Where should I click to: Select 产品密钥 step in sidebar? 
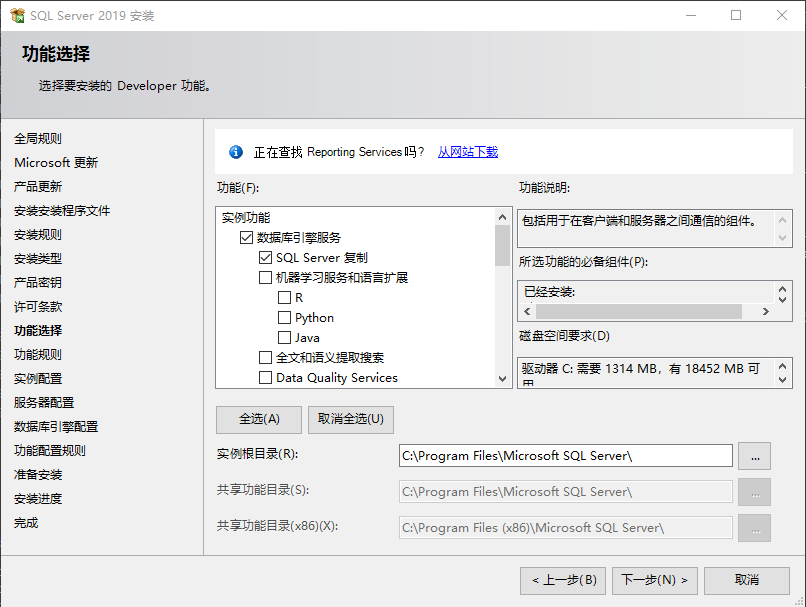pos(38,283)
